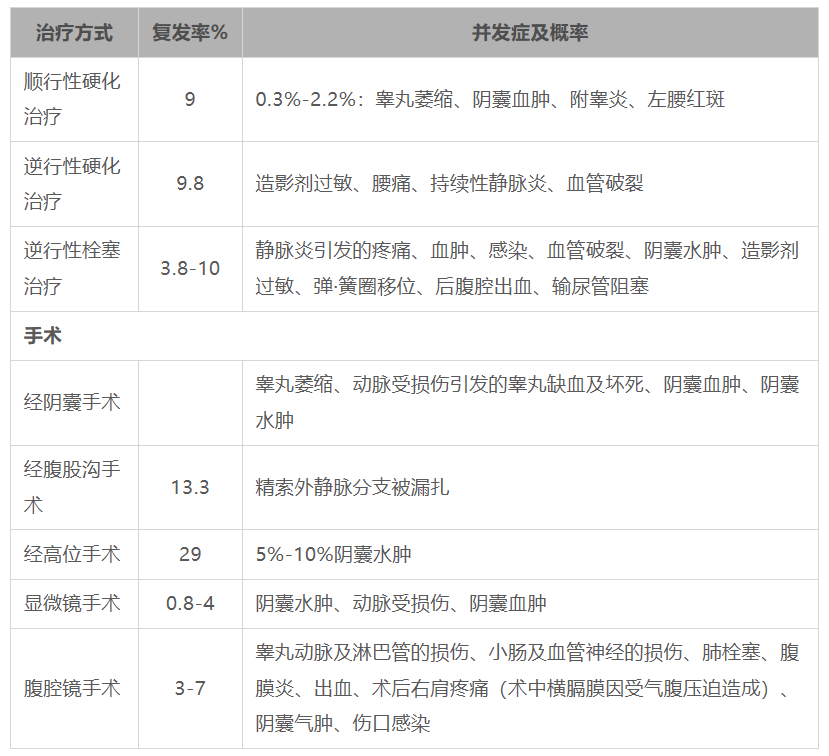Click the 精索外静脉分支被漏扎 cell
This screenshot has width=829, height=756.
[530, 487]
